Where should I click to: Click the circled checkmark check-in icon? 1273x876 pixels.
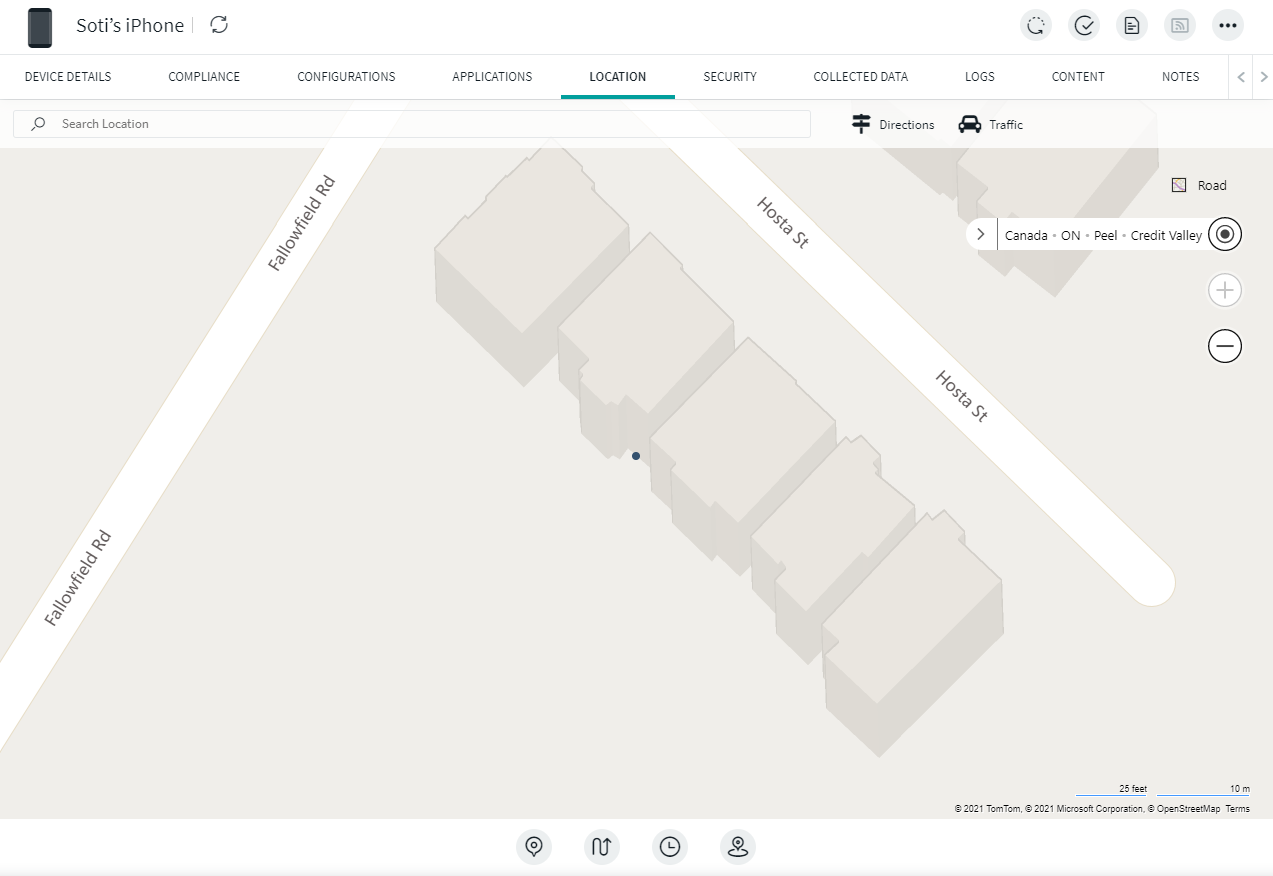click(x=1084, y=26)
